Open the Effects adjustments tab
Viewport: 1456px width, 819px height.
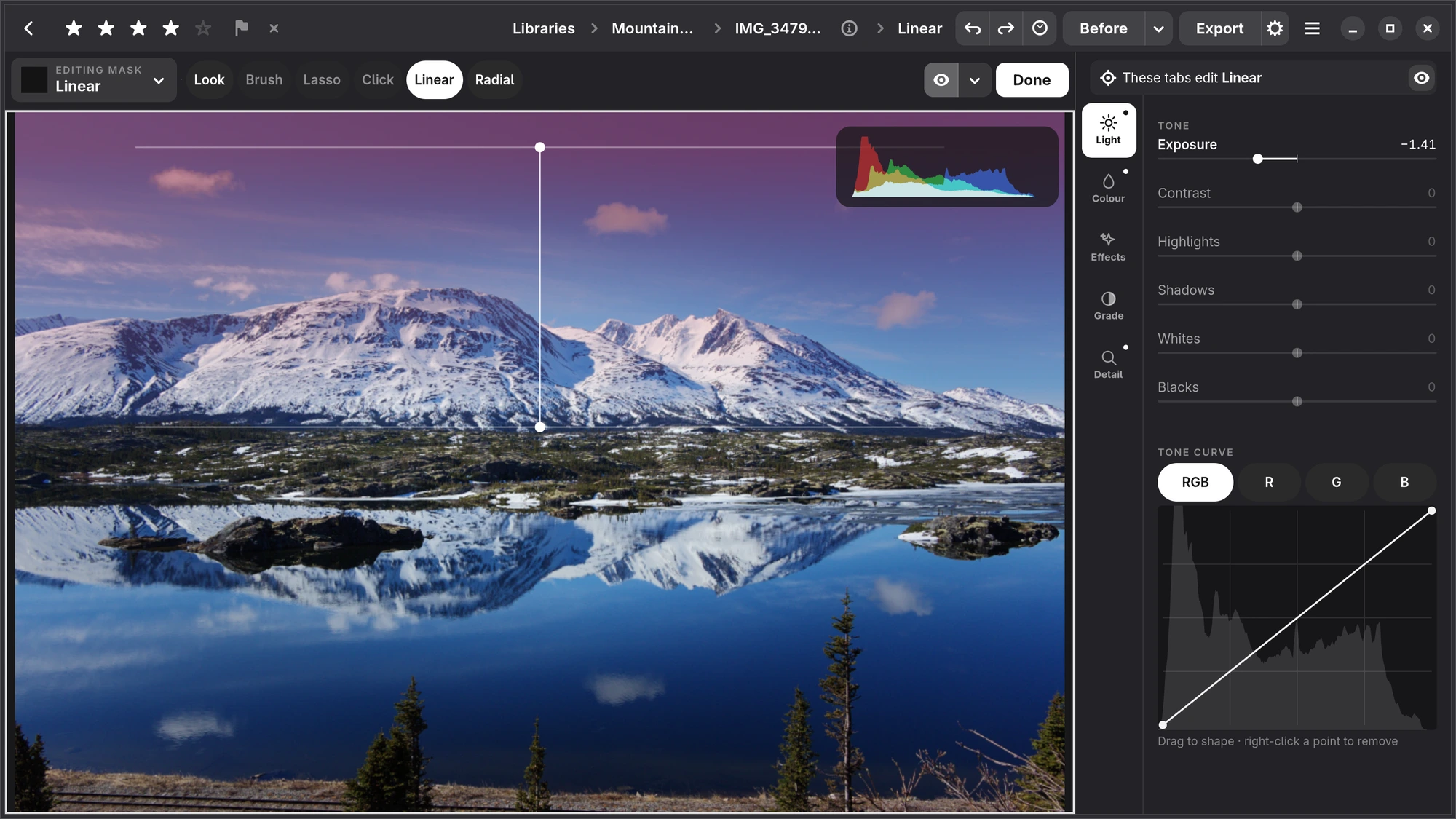[1109, 248]
